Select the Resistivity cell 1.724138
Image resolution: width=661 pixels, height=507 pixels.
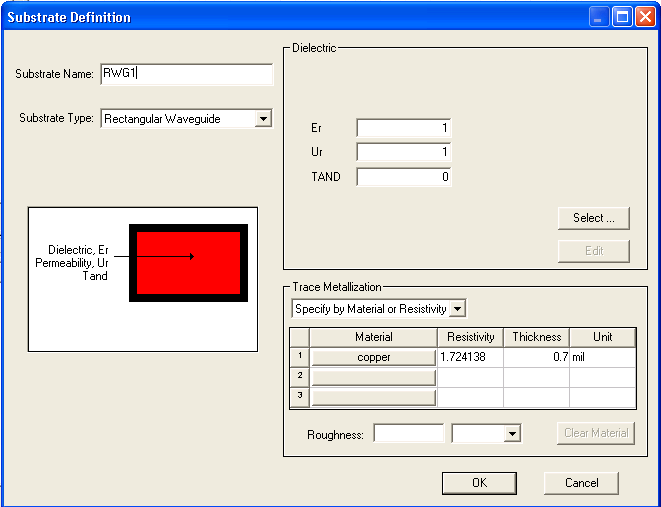(x=470, y=357)
